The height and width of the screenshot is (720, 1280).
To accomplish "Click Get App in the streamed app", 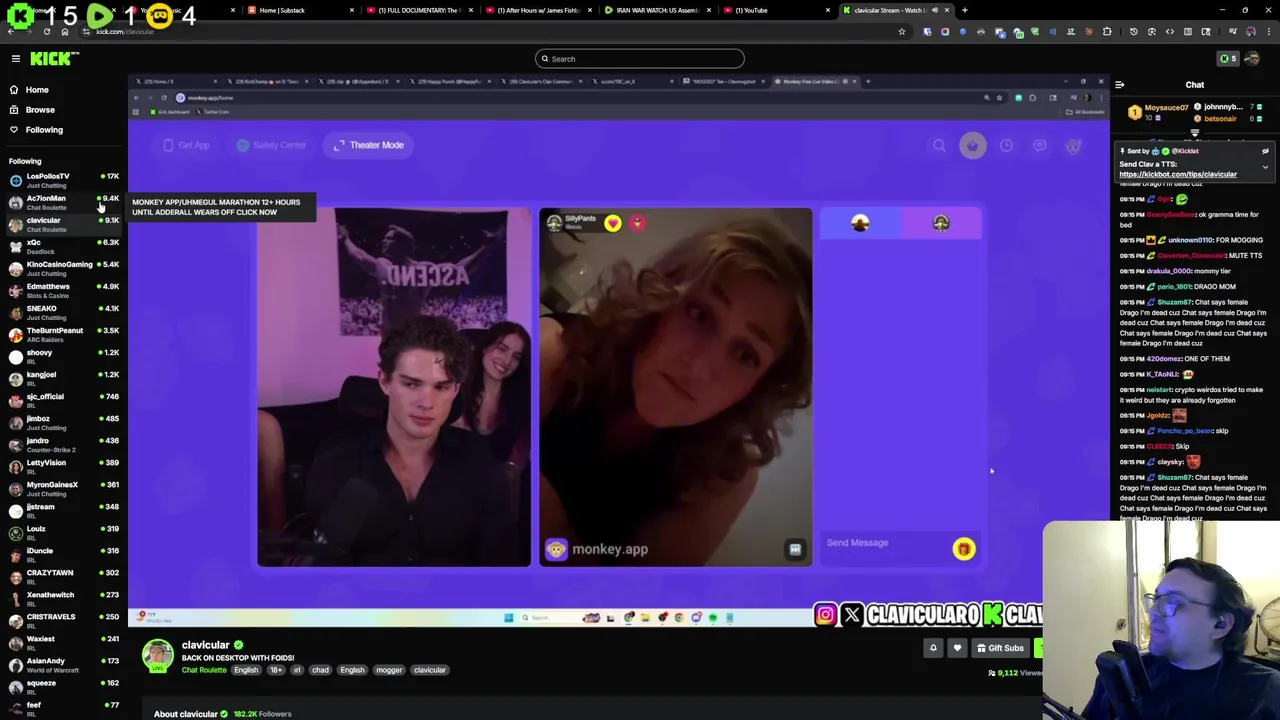I will pyautogui.click(x=187, y=145).
